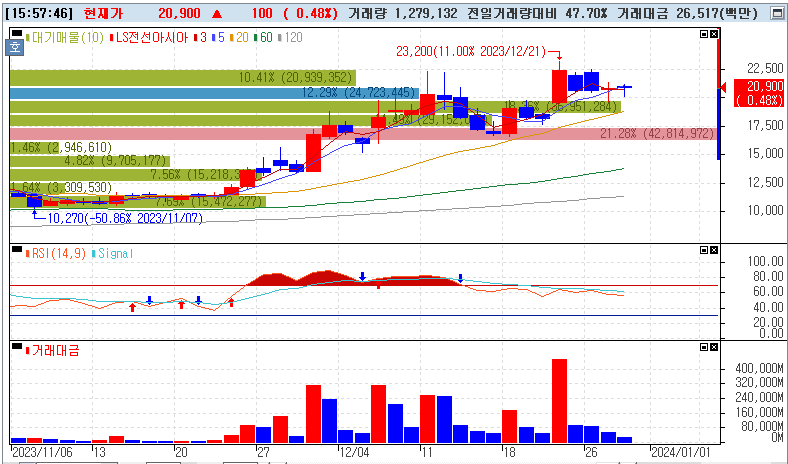Click 전일거래량대비 47.70% in header
Screen dimensions: 788x464
537,14
